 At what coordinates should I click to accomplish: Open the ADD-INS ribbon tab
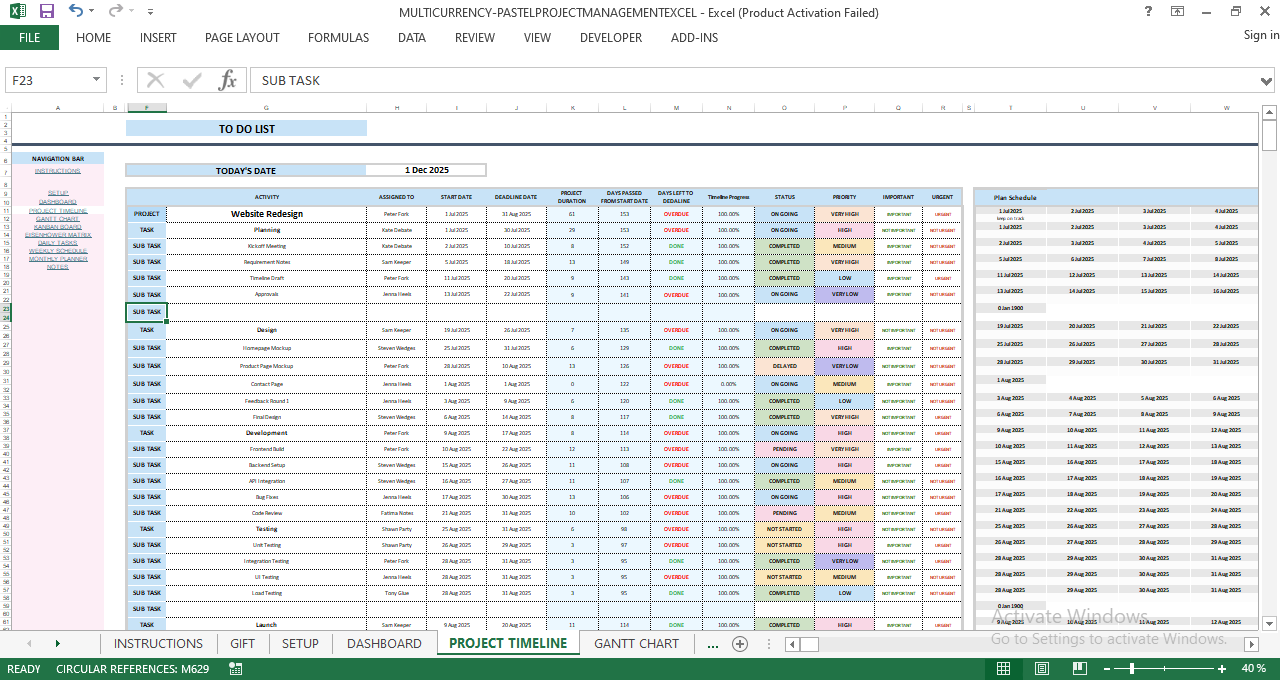click(x=694, y=38)
